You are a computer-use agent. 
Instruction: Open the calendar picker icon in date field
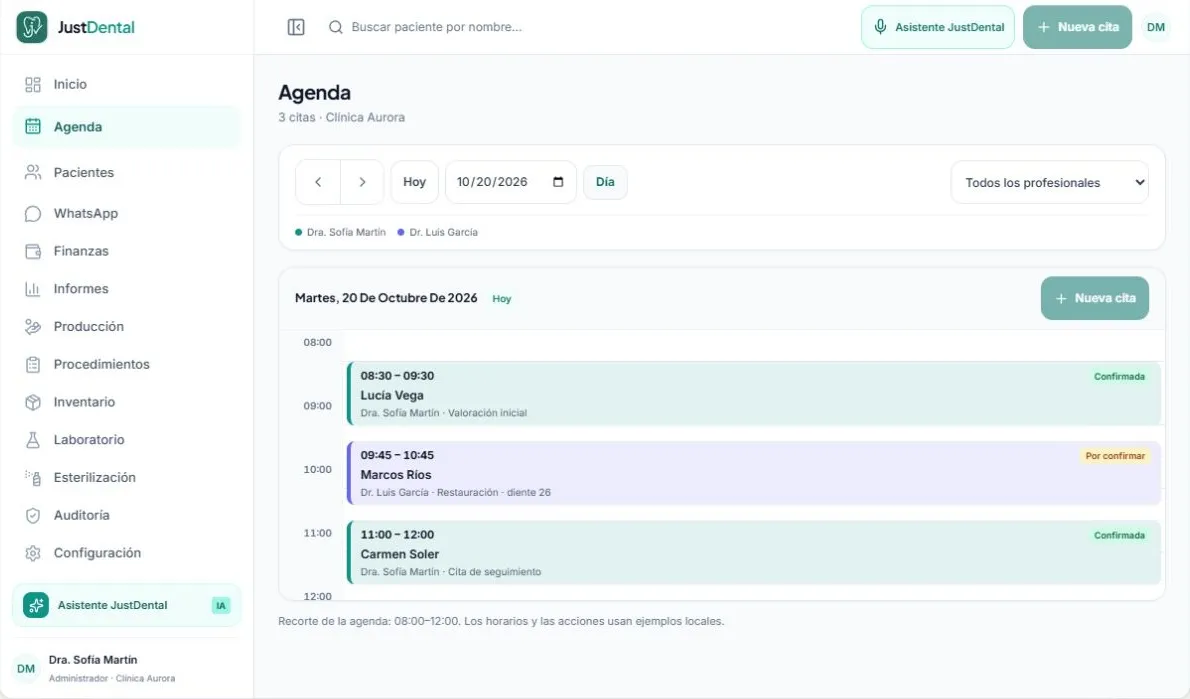pyautogui.click(x=559, y=182)
